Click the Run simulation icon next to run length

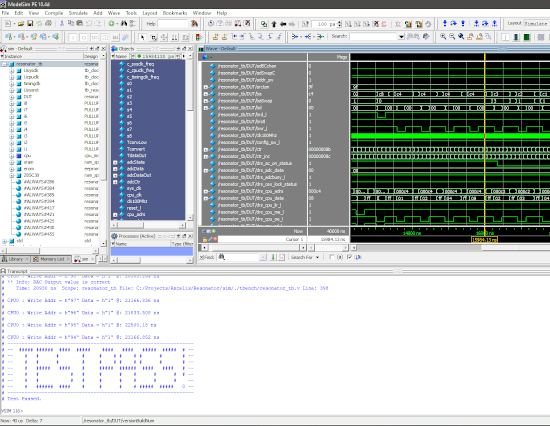pos(348,24)
